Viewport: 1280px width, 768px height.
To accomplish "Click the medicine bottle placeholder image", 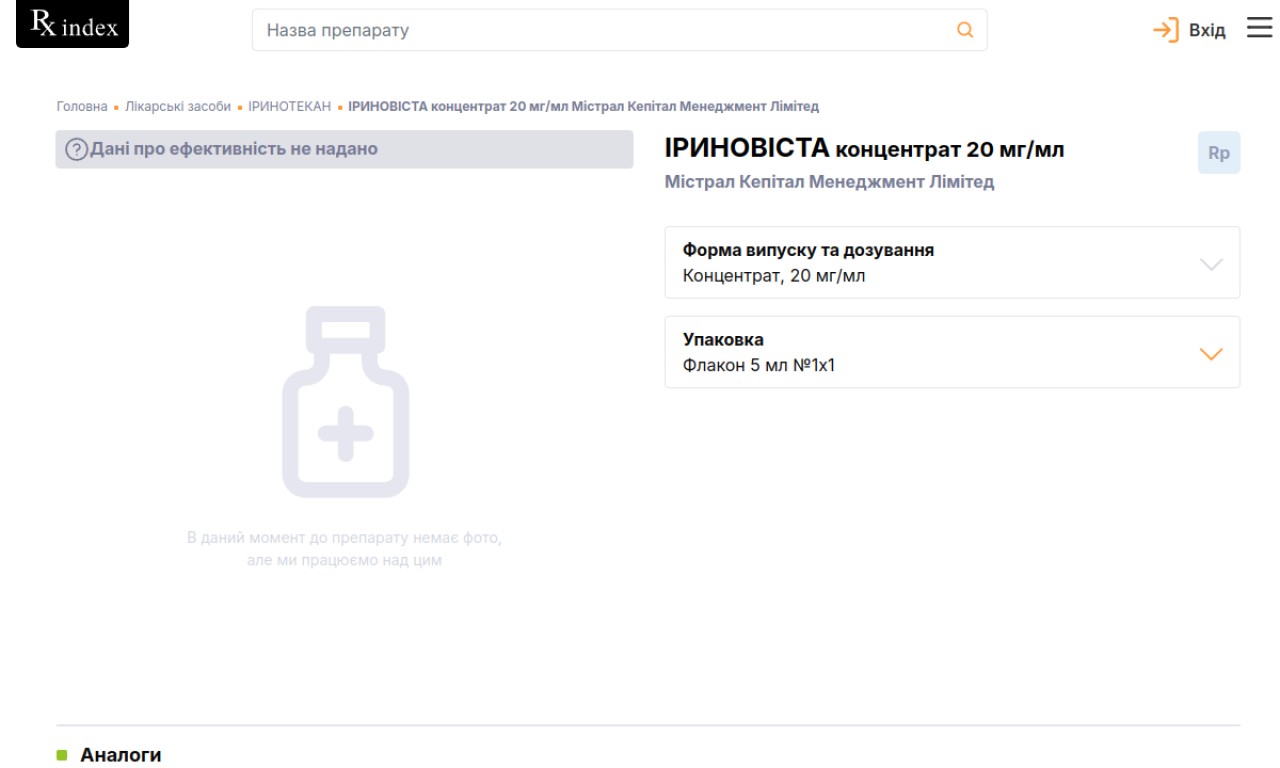I will pyautogui.click(x=345, y=402).
